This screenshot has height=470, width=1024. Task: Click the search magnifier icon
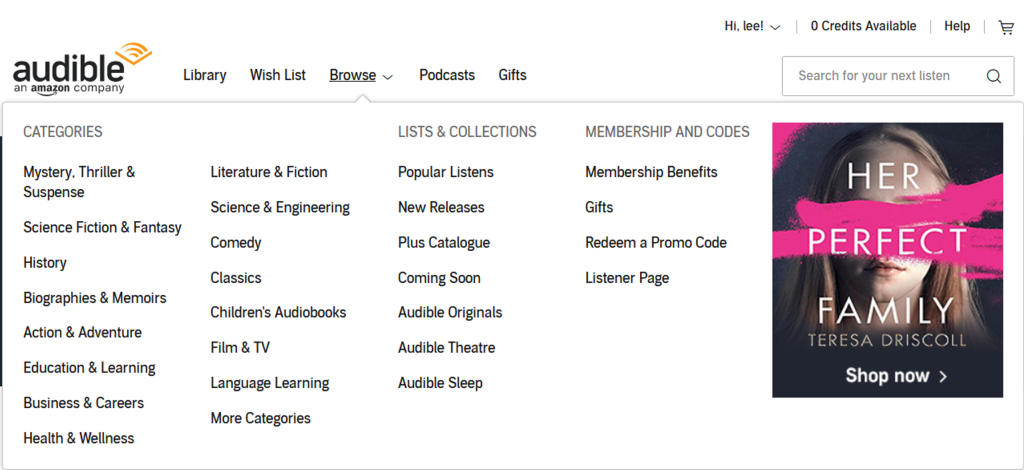click(993, 76)
